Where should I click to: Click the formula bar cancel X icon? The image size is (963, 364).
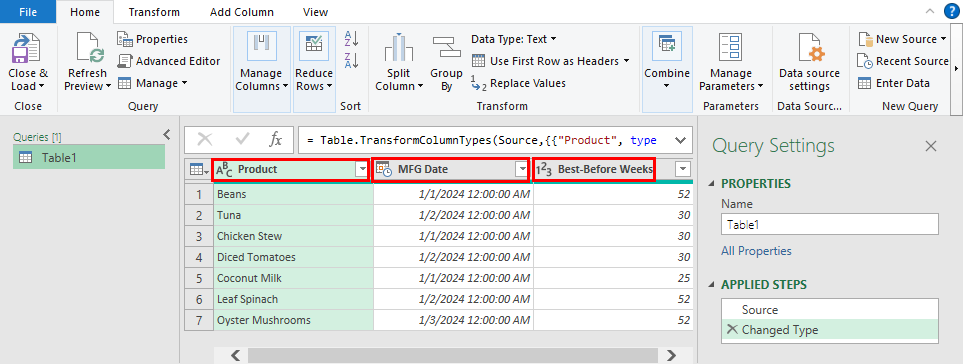205,140
